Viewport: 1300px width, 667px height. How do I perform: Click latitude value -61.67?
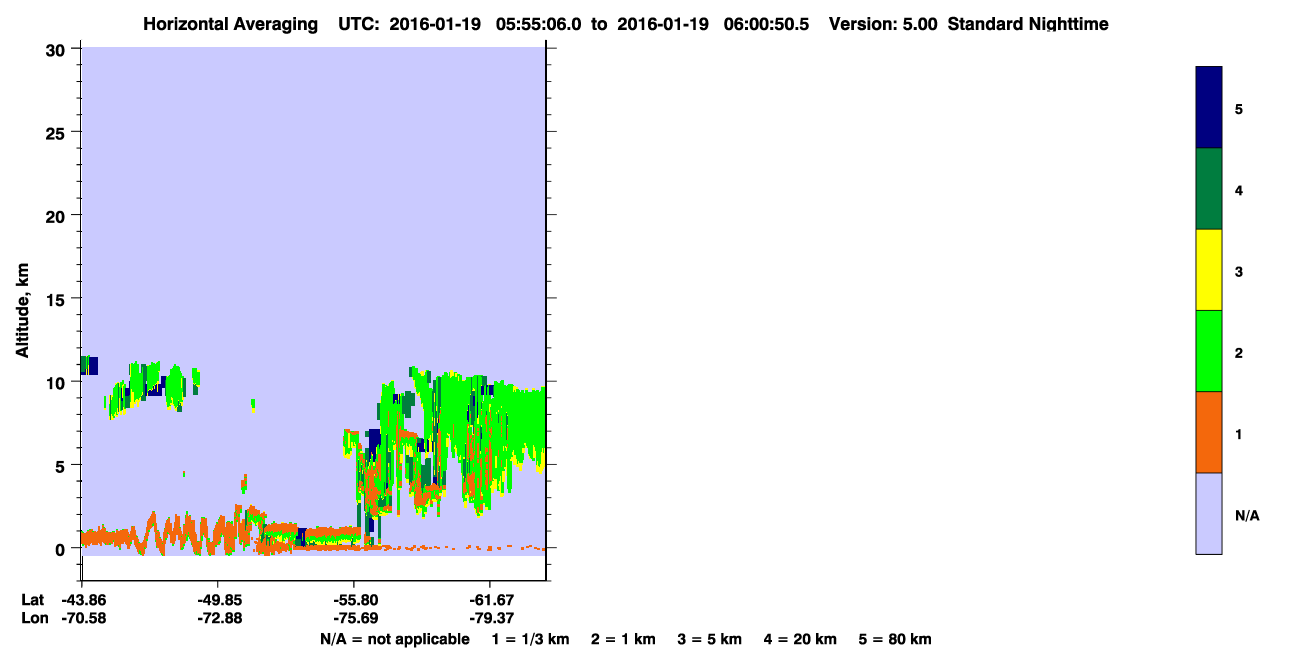(490, 600)
